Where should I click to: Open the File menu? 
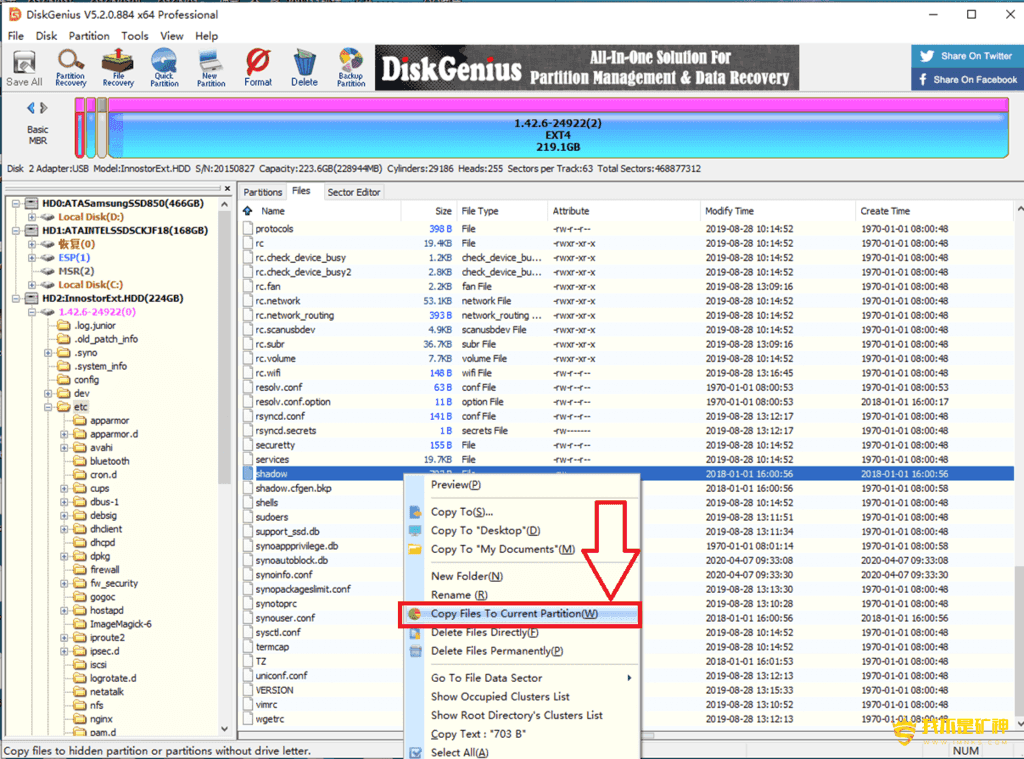16,36
